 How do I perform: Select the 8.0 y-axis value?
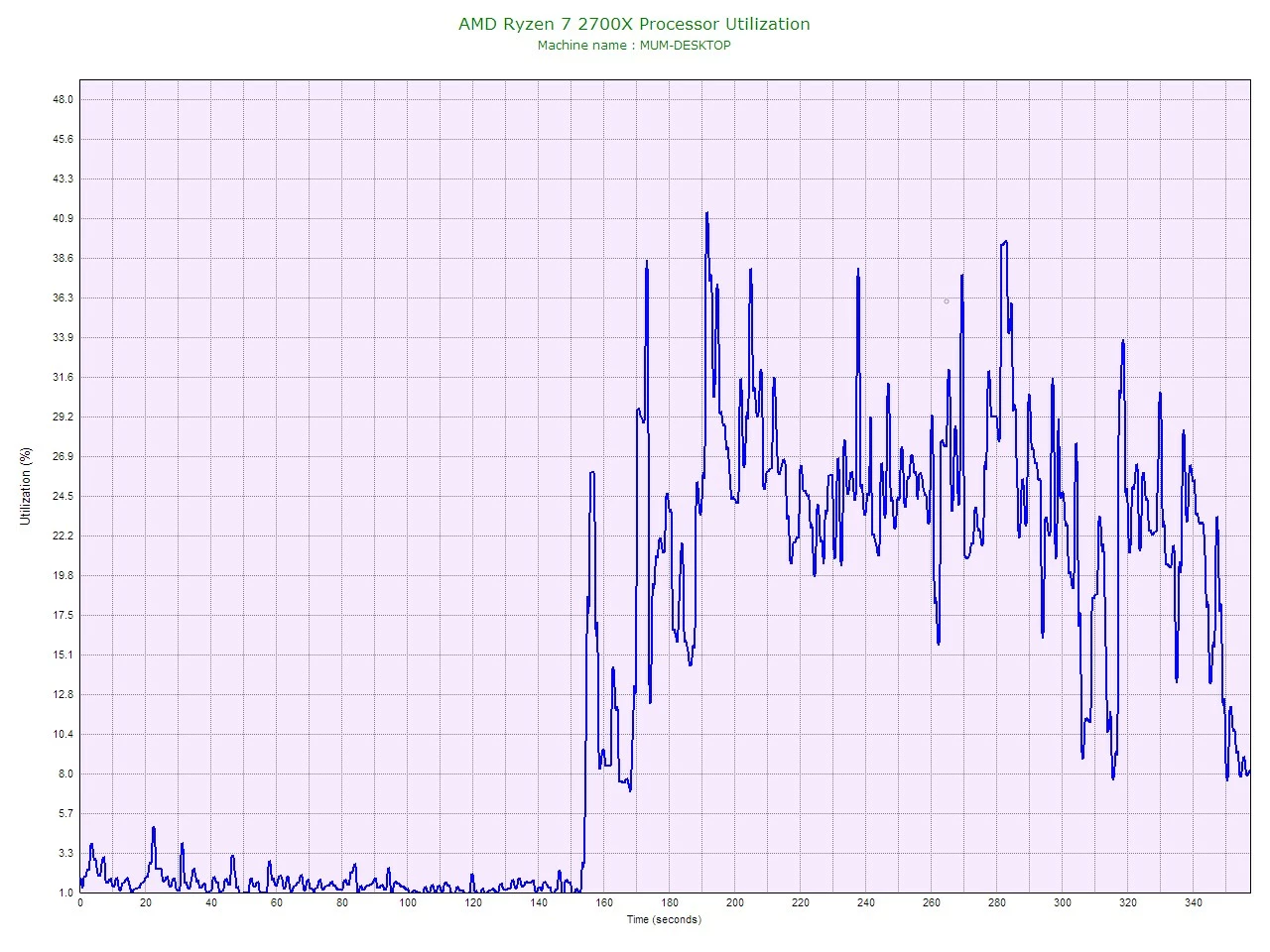click(65, 773)
